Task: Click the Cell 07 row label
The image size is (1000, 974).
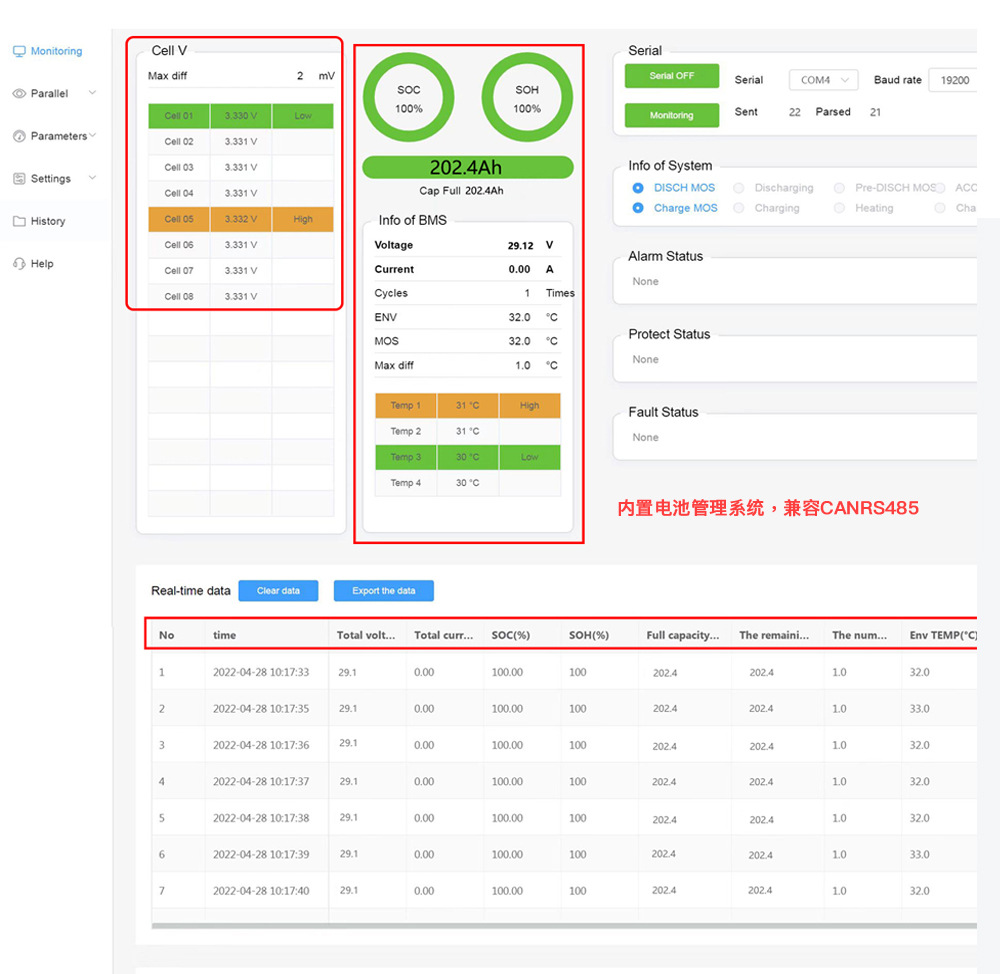Action: 179,271
